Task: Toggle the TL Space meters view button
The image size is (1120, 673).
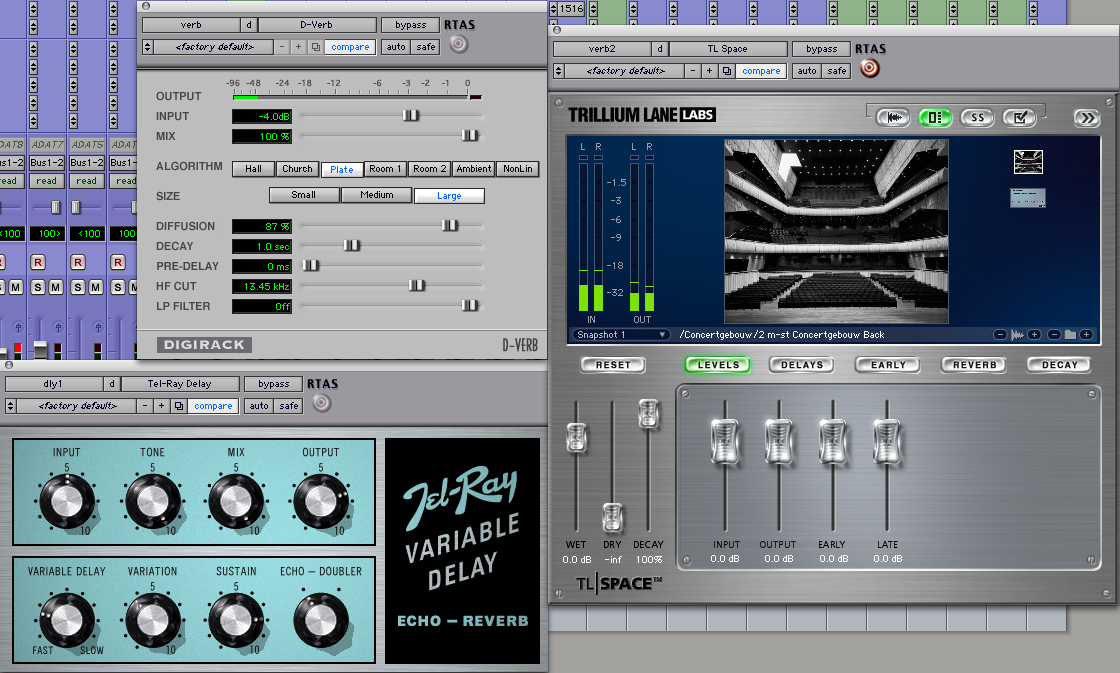Action: point(935,117)
